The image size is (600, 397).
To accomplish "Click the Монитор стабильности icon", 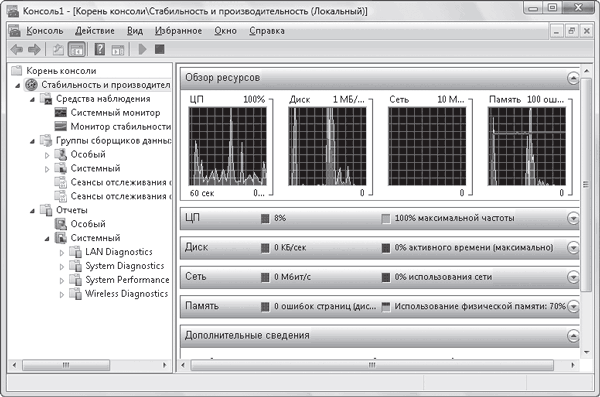I will 60,126.
